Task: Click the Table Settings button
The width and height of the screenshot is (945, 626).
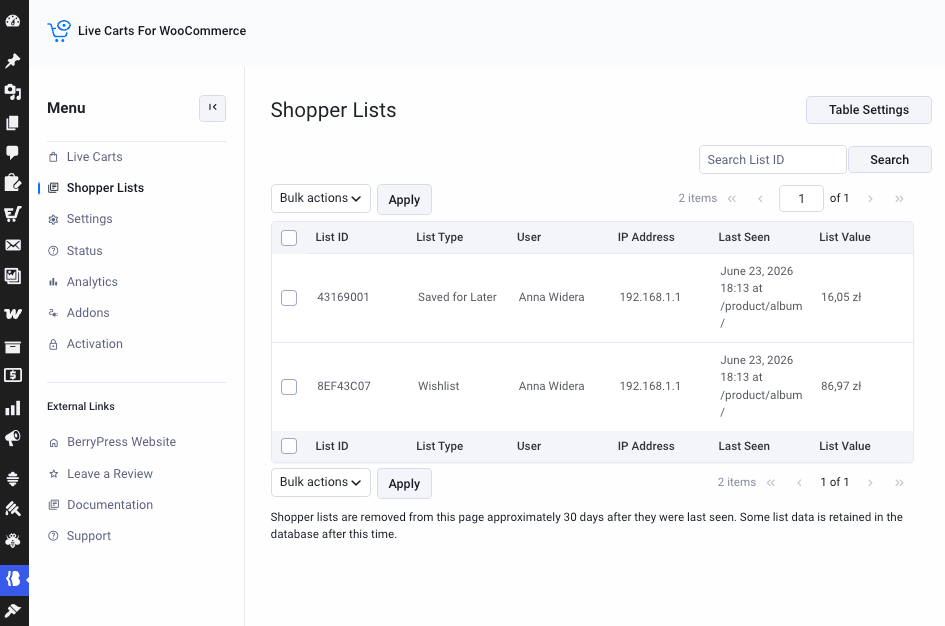Action: coord(868,110)
